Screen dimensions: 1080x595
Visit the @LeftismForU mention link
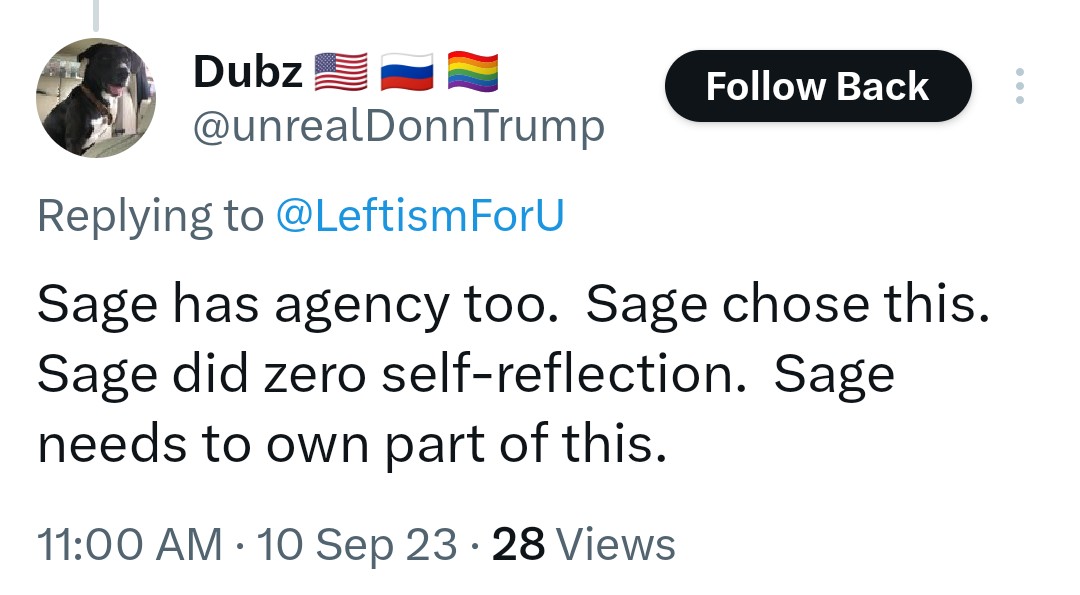point(419,216)
